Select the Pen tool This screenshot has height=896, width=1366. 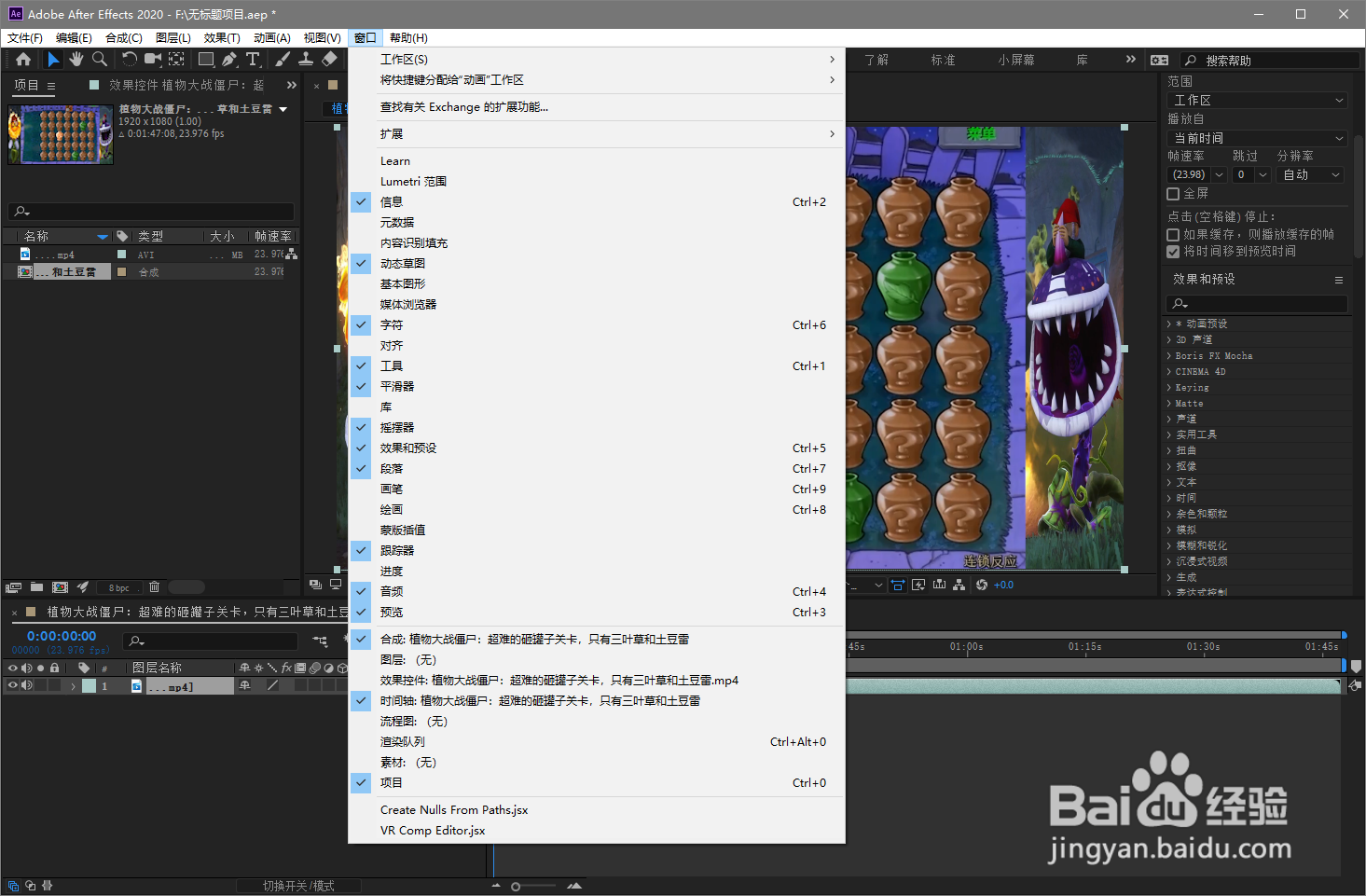click(x=229, y=60)
